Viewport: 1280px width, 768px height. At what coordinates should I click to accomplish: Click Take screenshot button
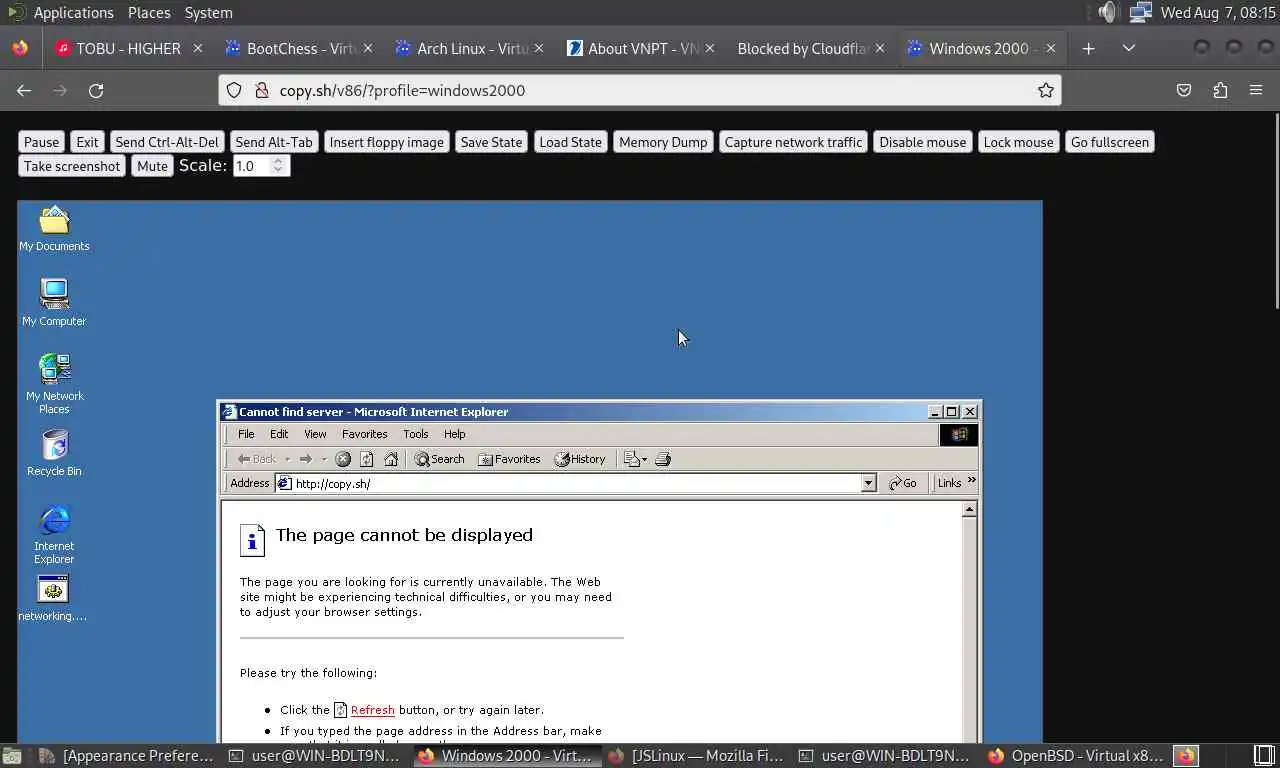tap(72, 166)
